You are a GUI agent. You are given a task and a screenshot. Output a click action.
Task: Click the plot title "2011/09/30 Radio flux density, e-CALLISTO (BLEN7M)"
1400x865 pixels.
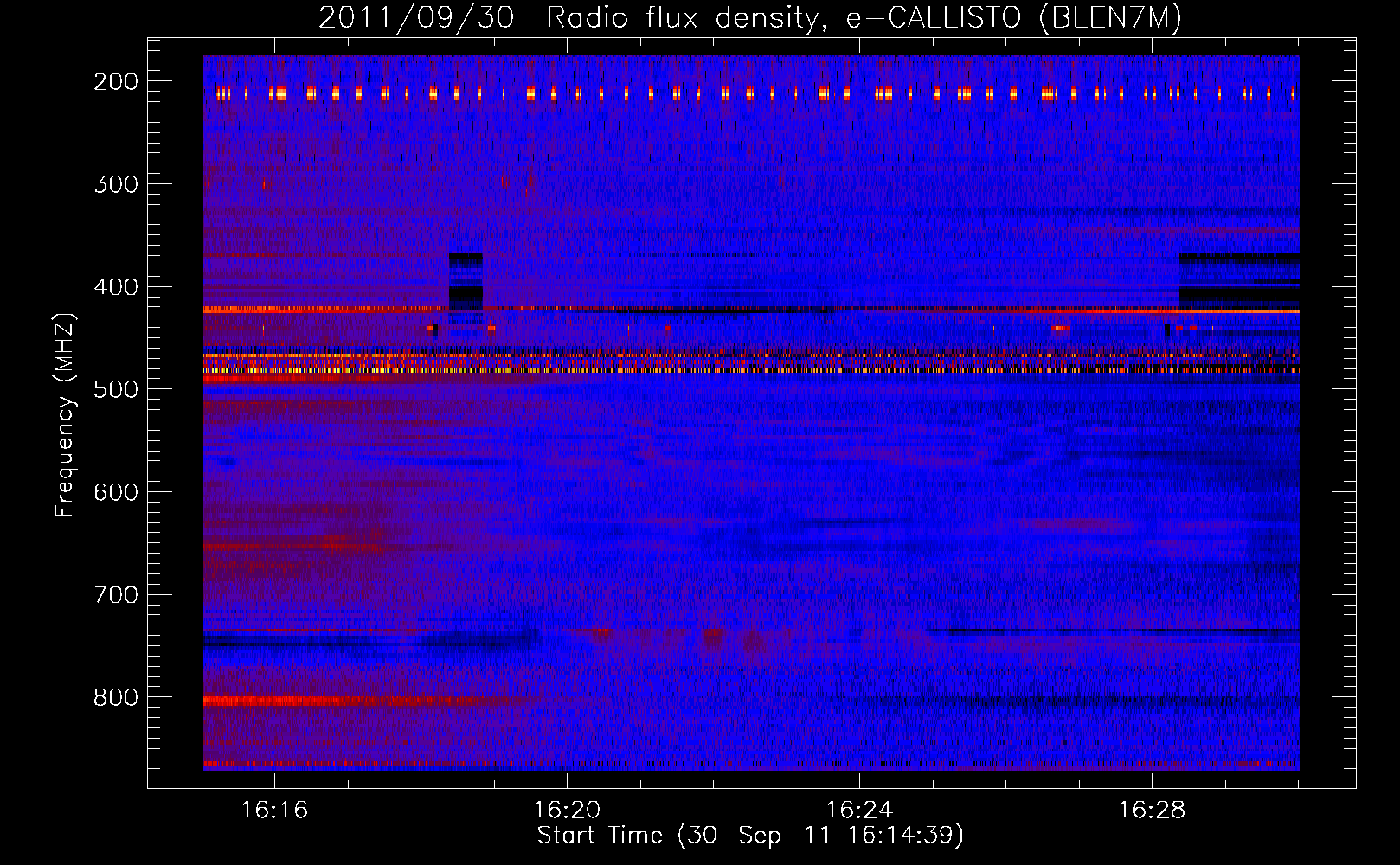[750, 17]
